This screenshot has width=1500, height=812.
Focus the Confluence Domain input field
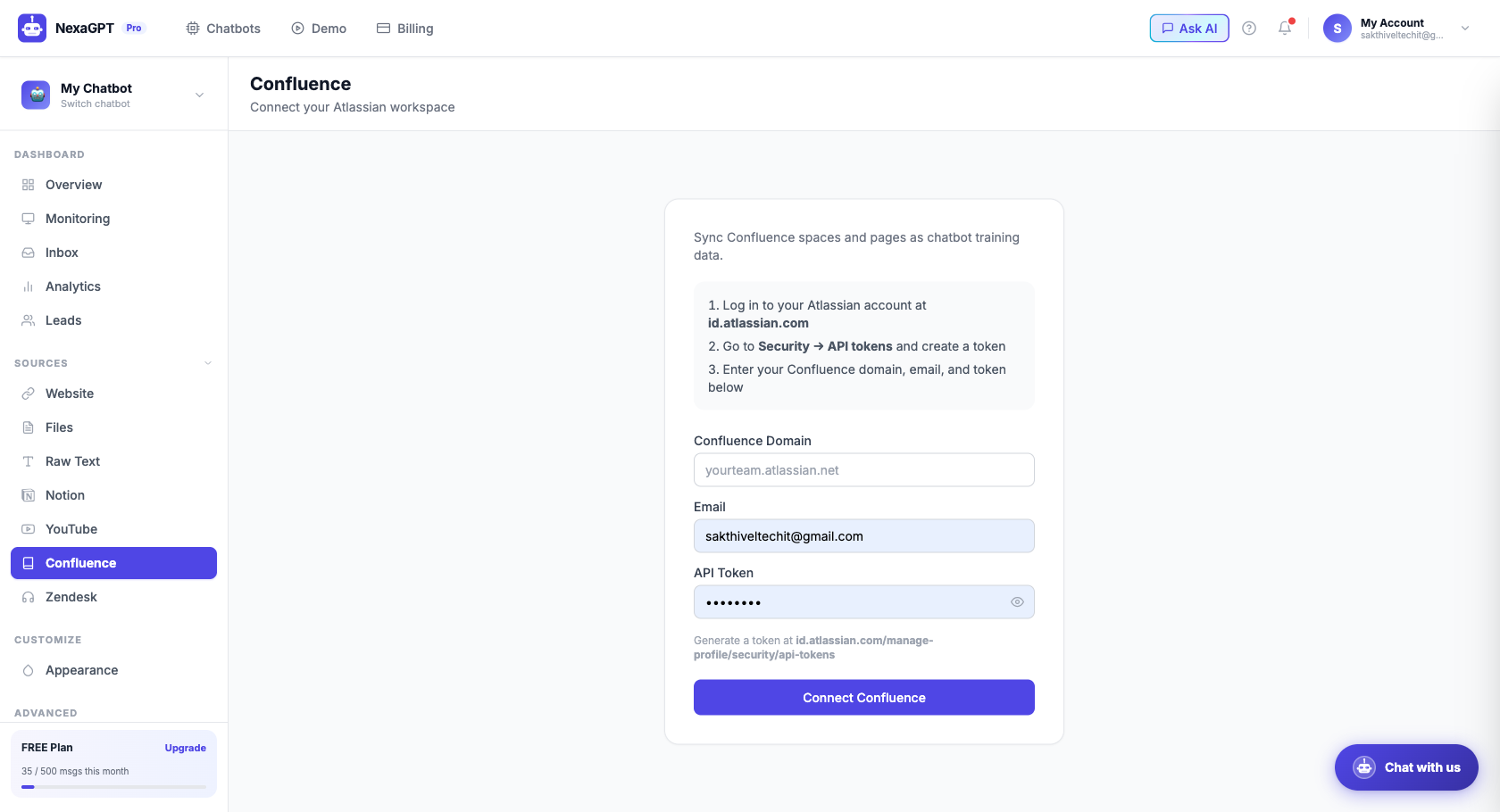(x=863, y=470)
